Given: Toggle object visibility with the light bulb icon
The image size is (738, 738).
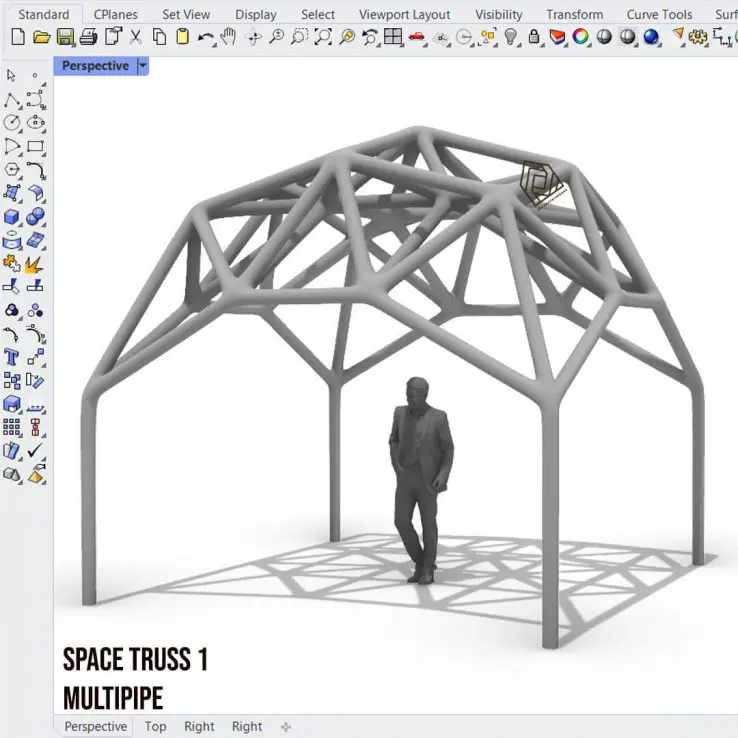Looking at the screenshot, I should [x=511, y=37].
